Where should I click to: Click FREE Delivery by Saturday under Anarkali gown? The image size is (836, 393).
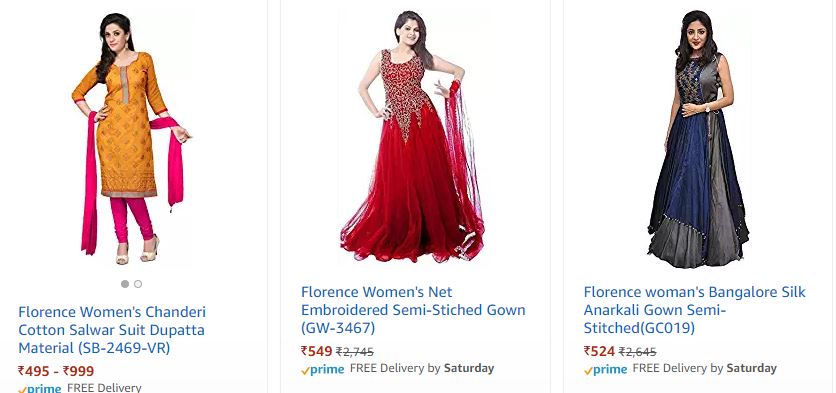[x=704, y=368]
